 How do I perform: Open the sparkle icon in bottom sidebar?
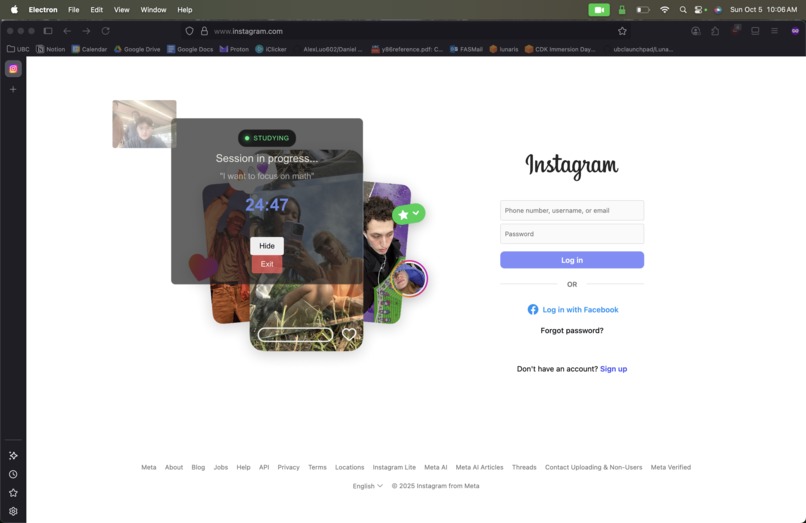[x=13, y=456]
